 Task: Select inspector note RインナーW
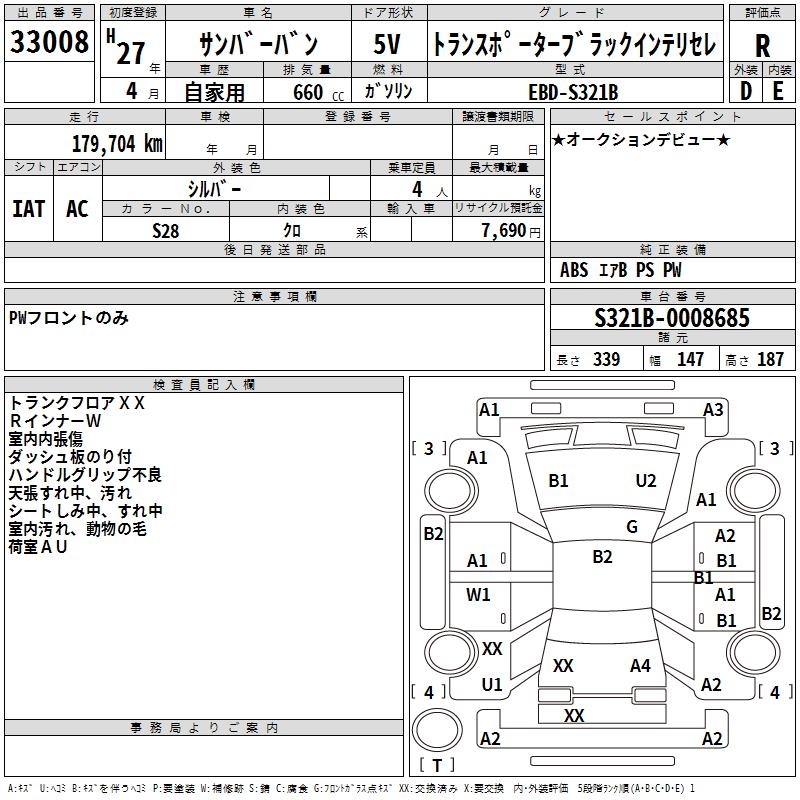click(55, 421)
